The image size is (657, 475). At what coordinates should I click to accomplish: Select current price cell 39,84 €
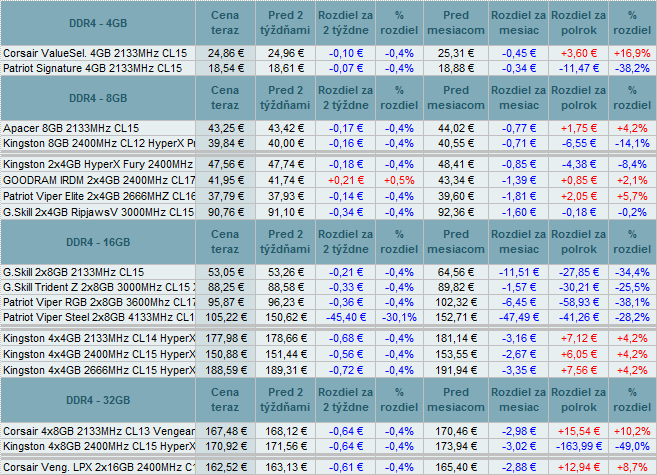[x=225, y=143]
